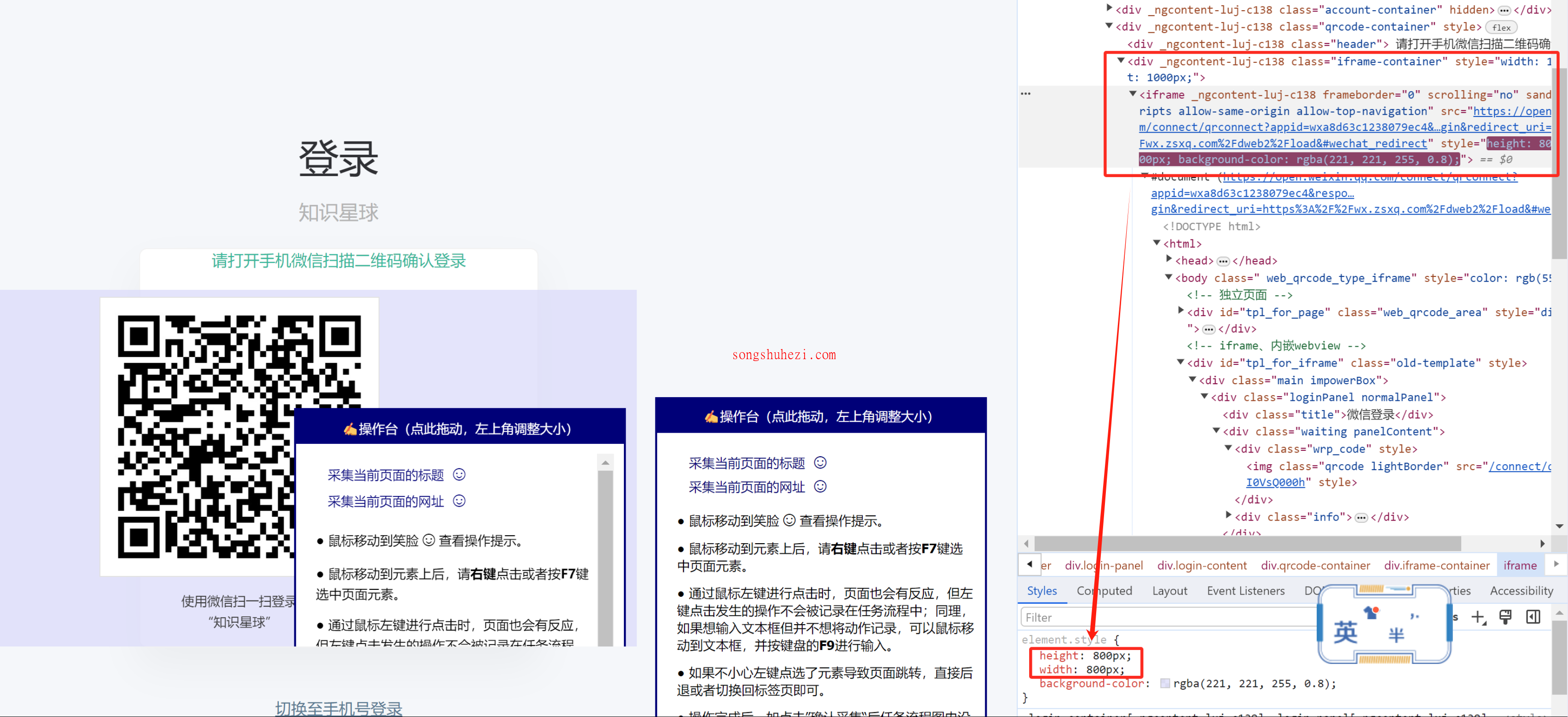Click 采集当前页面的网址 in the left 操作台
This screenshot has height=717, width=1568.
(x=385, y=501)
